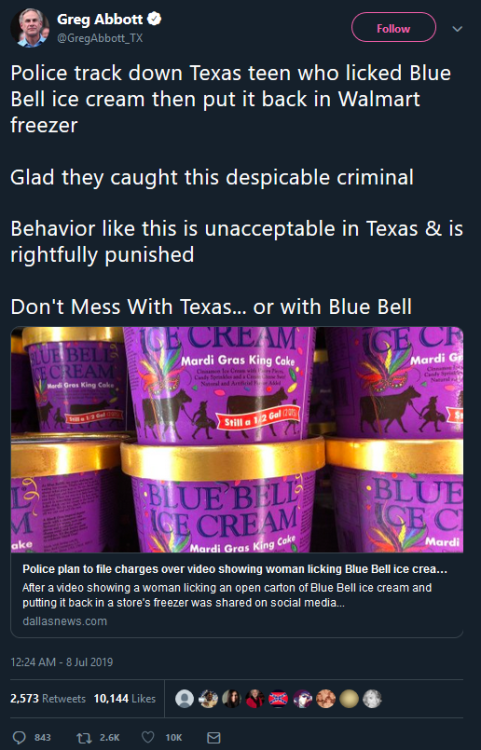This screenshot has width=481, height=750.
Task: View 10,144 Likes list
Action: click(124, 699)
